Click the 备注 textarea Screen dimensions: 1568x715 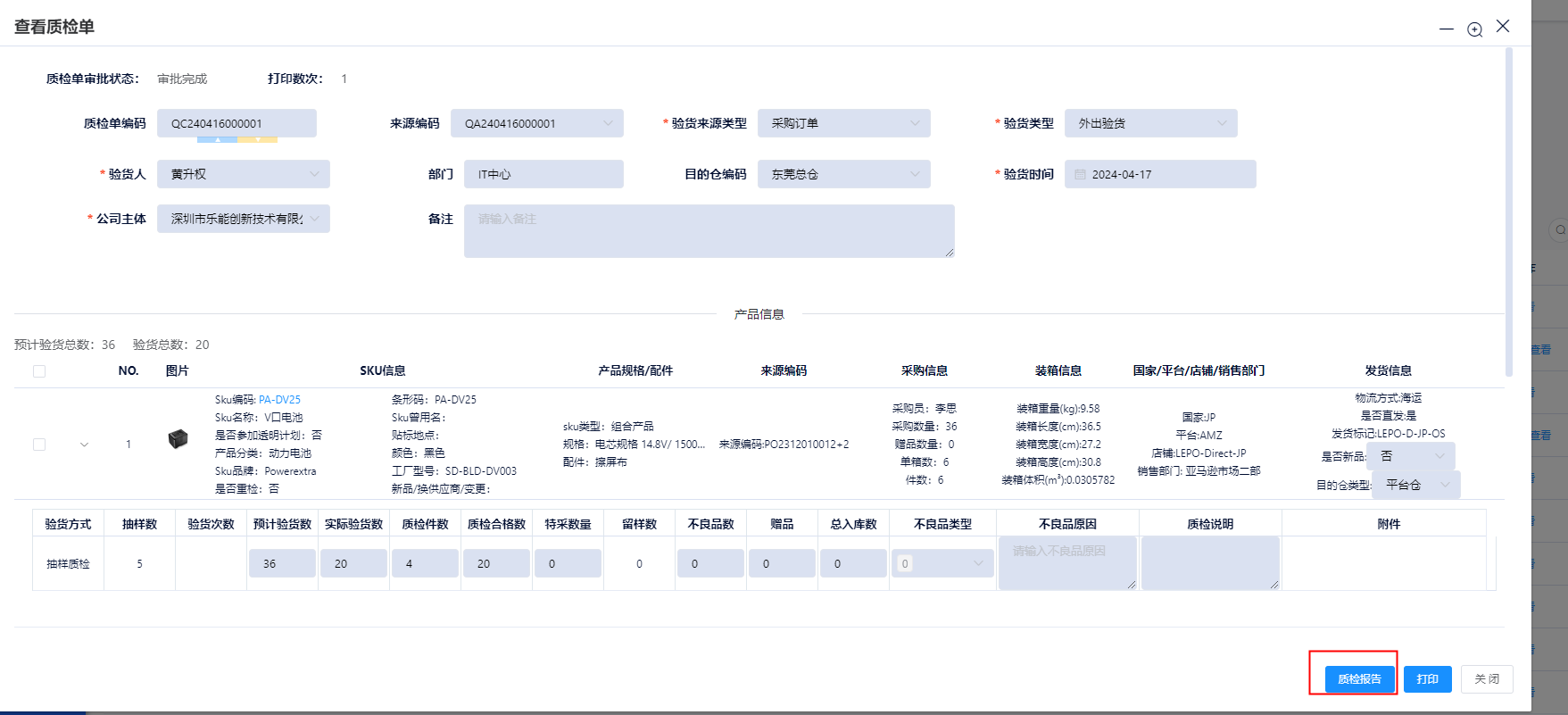pyautogui.click(x=709, y=231)
